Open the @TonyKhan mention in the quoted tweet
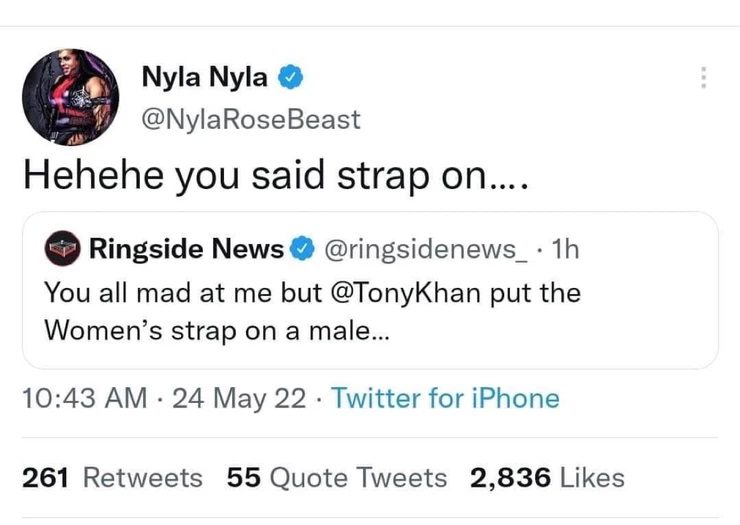740x525 pixels. click(406, 293)
